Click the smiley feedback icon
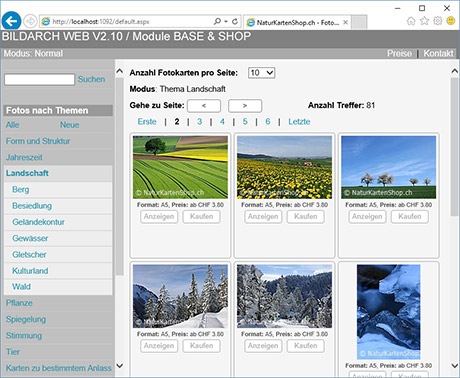Viewport: 460px width, 378px height. tap(451, 21)
